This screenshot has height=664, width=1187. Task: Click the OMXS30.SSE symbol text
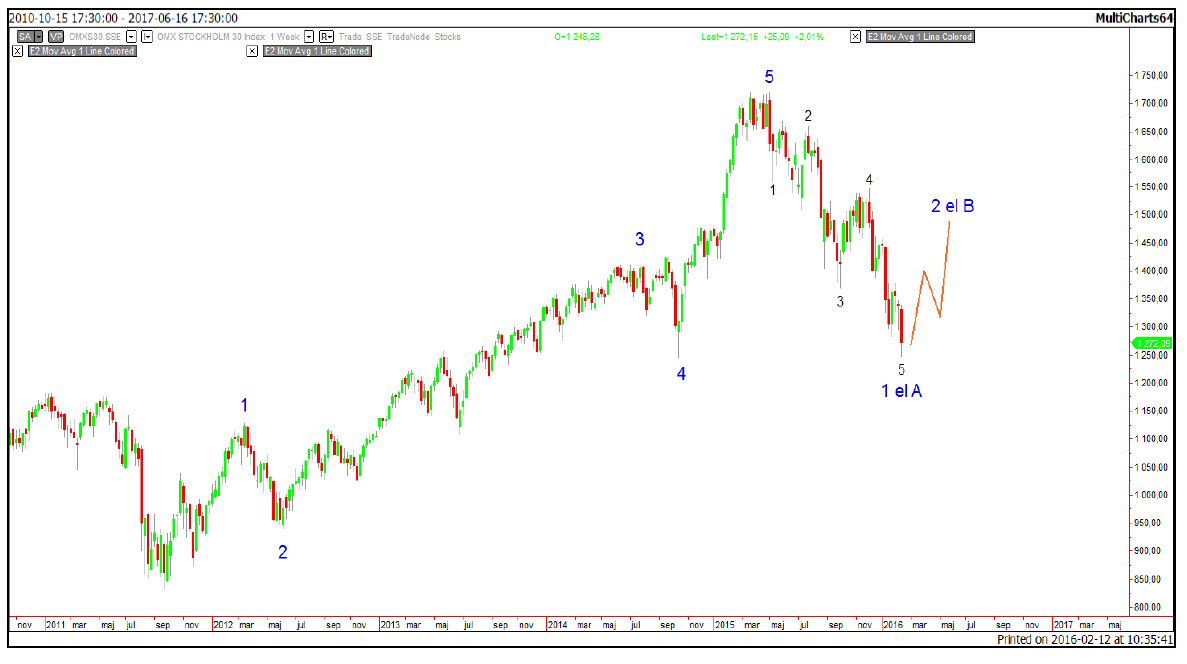tap(95, 36)
